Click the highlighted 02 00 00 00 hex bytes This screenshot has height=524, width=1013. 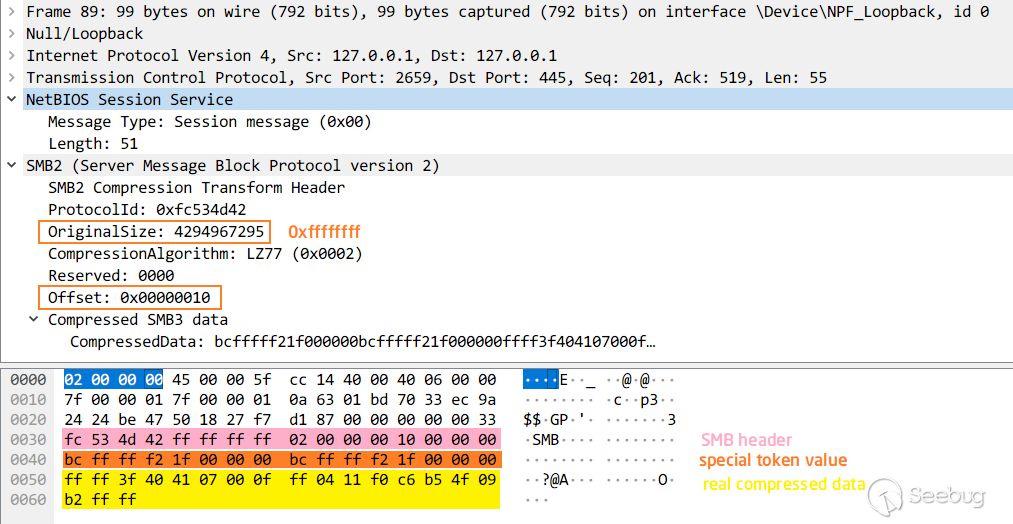click(x=112, y=380)
